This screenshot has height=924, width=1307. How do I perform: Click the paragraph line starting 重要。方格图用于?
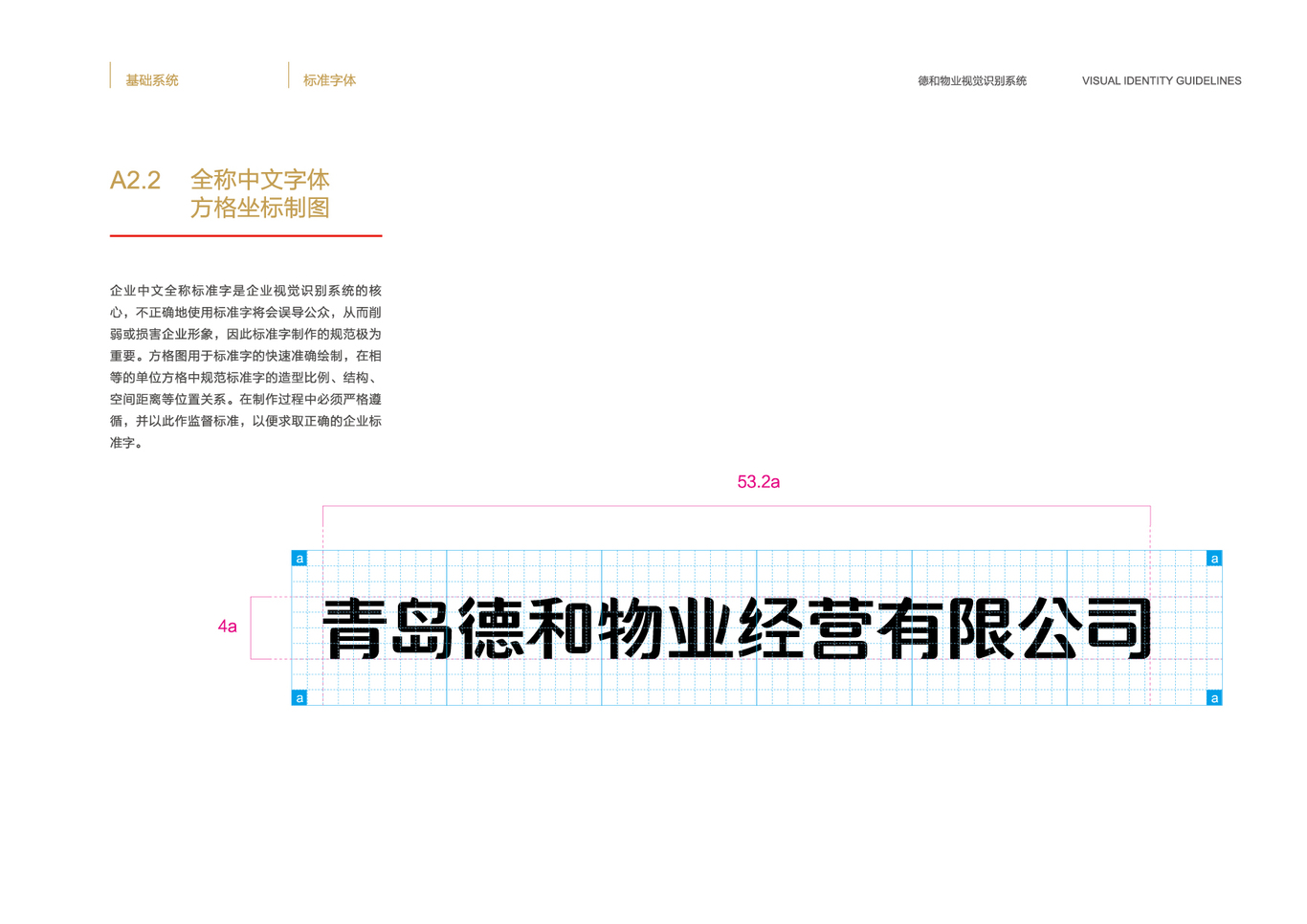coord(246,356)
